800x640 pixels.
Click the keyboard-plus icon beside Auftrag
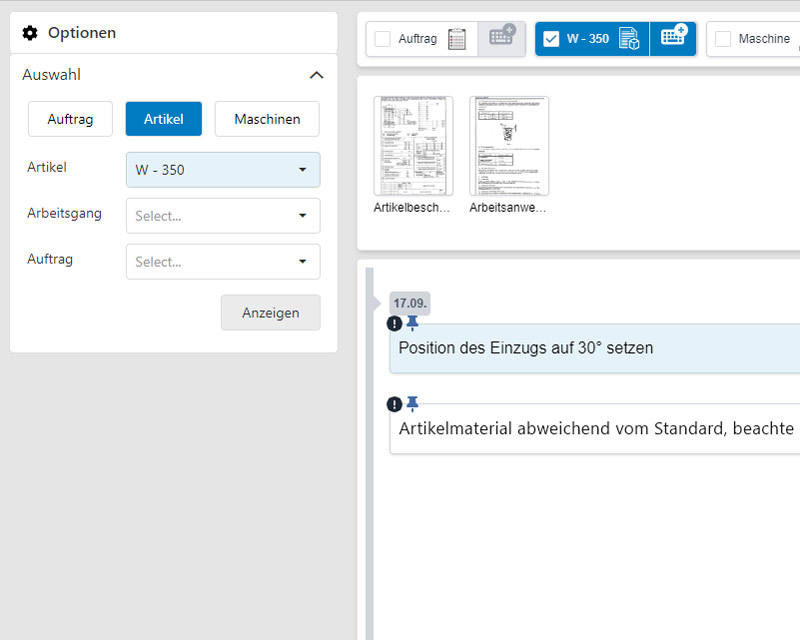pyautogui.click(x=501, y=38)
